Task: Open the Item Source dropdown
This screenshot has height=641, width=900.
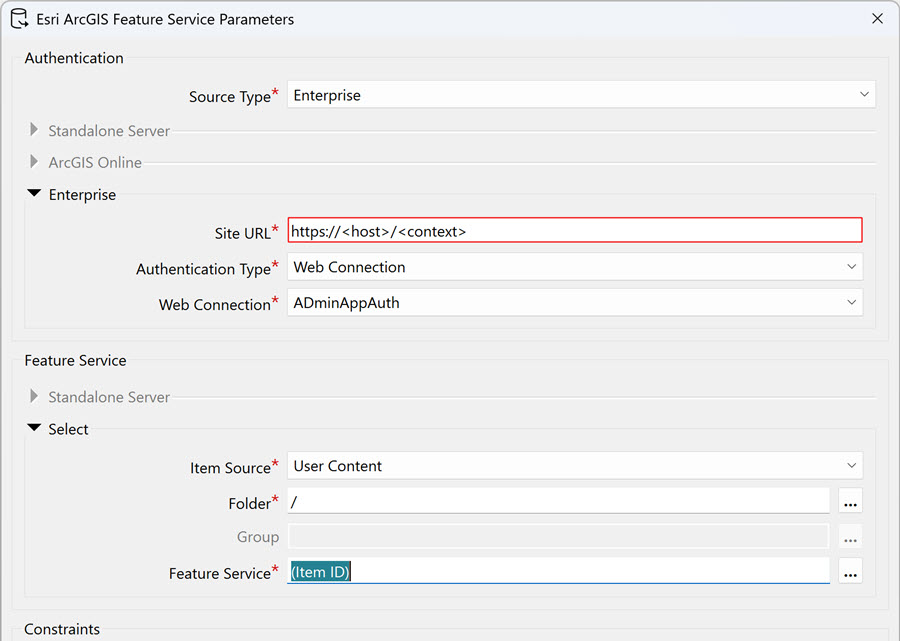Action: click(x=575, y=466)
